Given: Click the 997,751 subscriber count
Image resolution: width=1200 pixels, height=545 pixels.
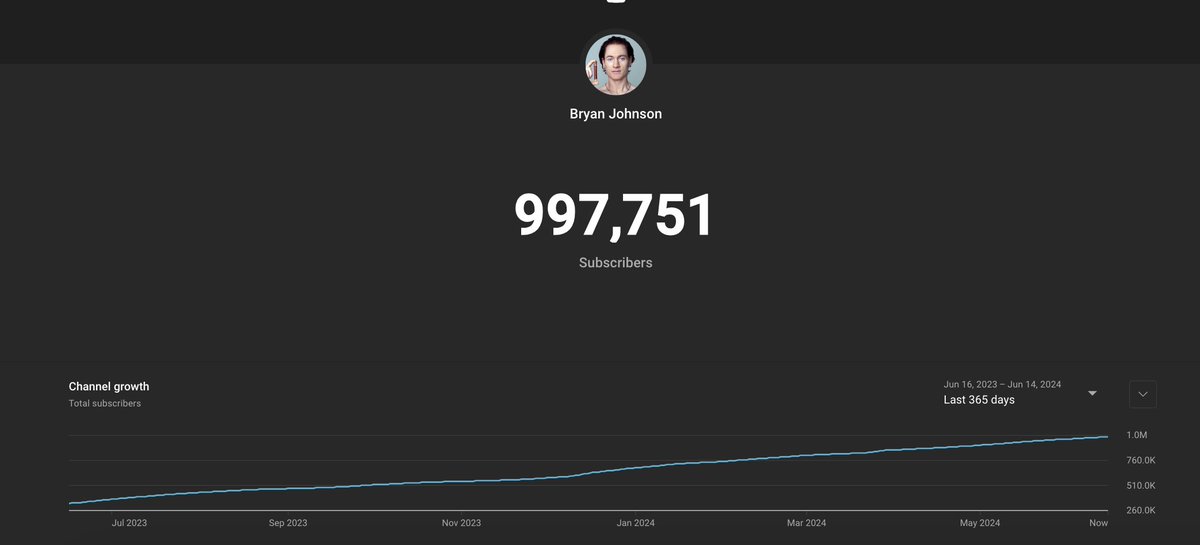Looking at the screenshot, I should tap(615, 215).
